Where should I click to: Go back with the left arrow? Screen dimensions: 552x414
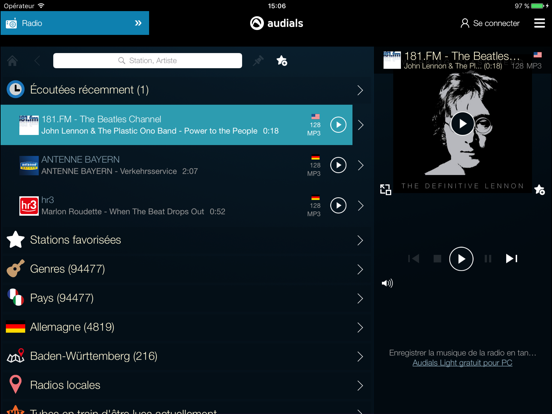[x=37, y=61]
